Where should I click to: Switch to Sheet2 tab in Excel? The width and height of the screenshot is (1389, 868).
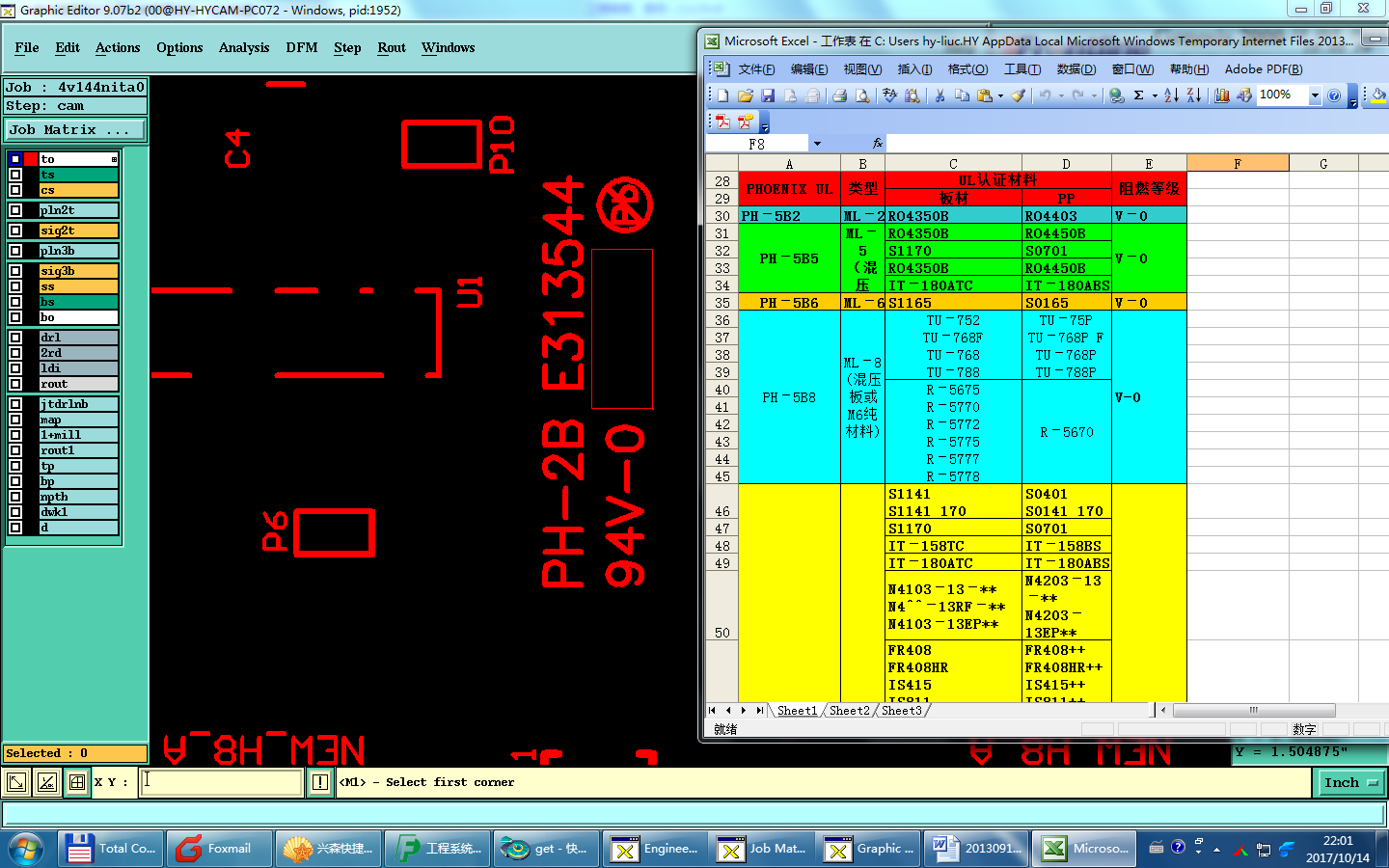point(849,711)
